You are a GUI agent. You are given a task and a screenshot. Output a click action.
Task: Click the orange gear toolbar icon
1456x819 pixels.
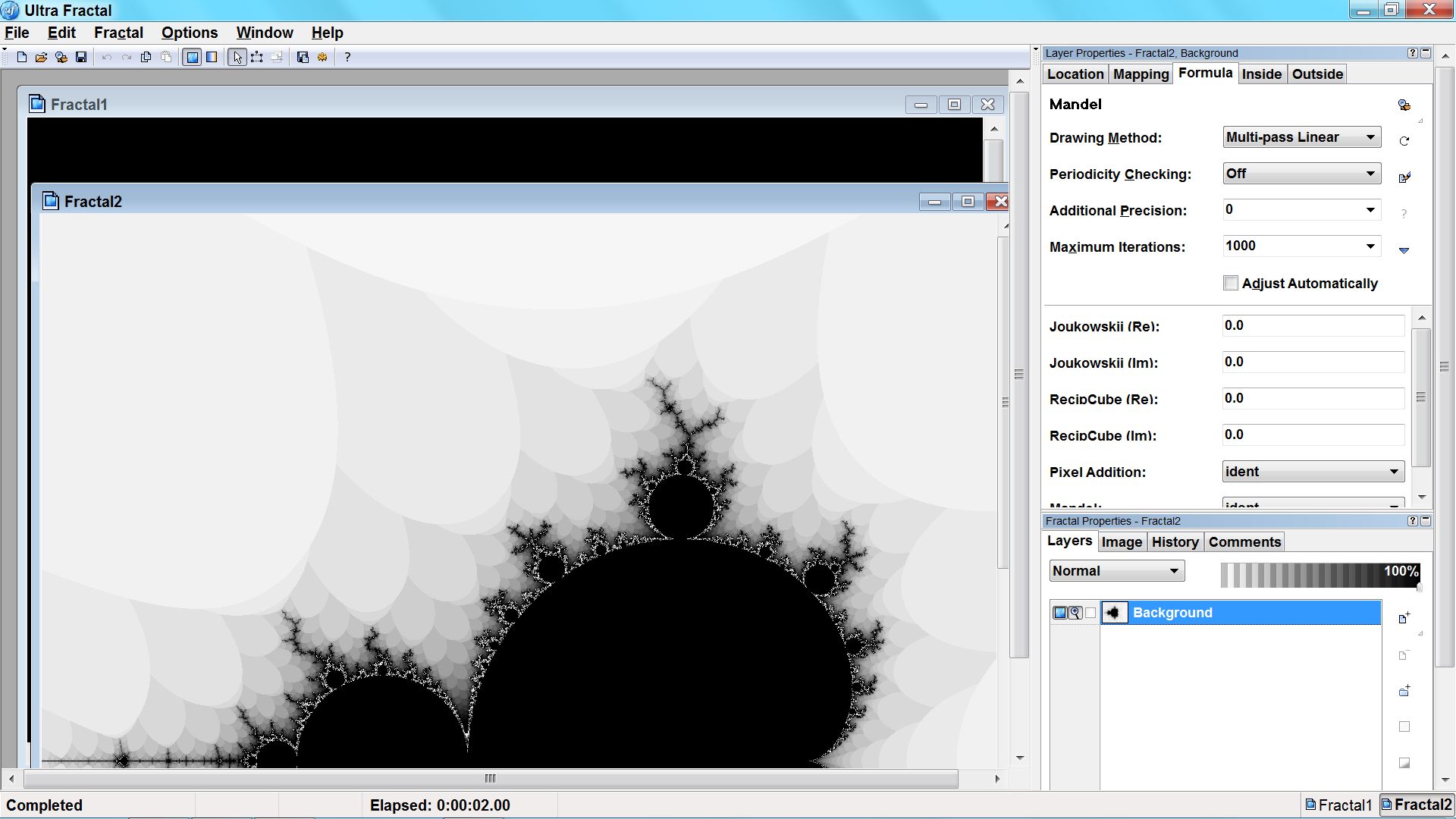tap(322, 57)
